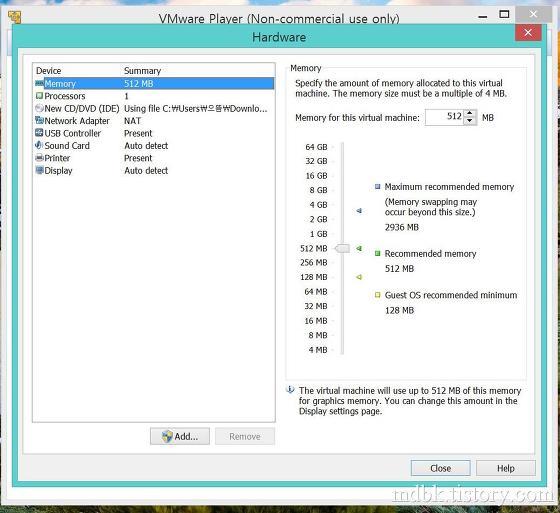Viewport: 560px width, 513px height.
Task: Select Sound Card device
Action: 155,145
